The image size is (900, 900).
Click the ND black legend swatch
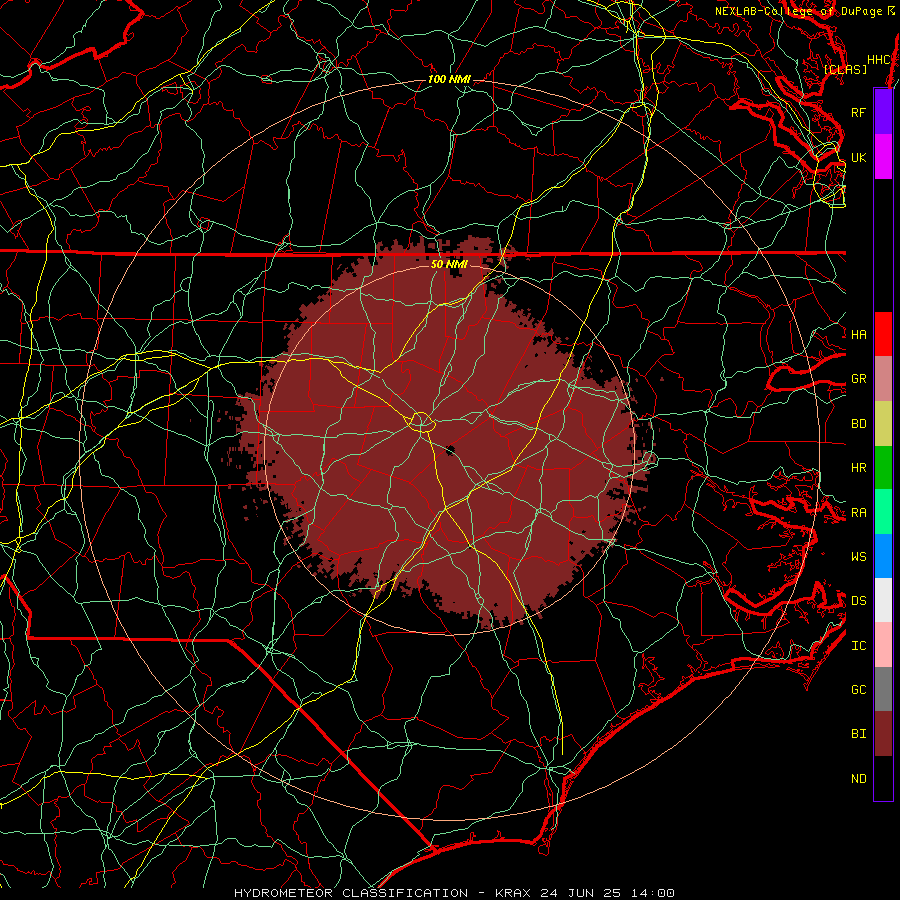883,778
